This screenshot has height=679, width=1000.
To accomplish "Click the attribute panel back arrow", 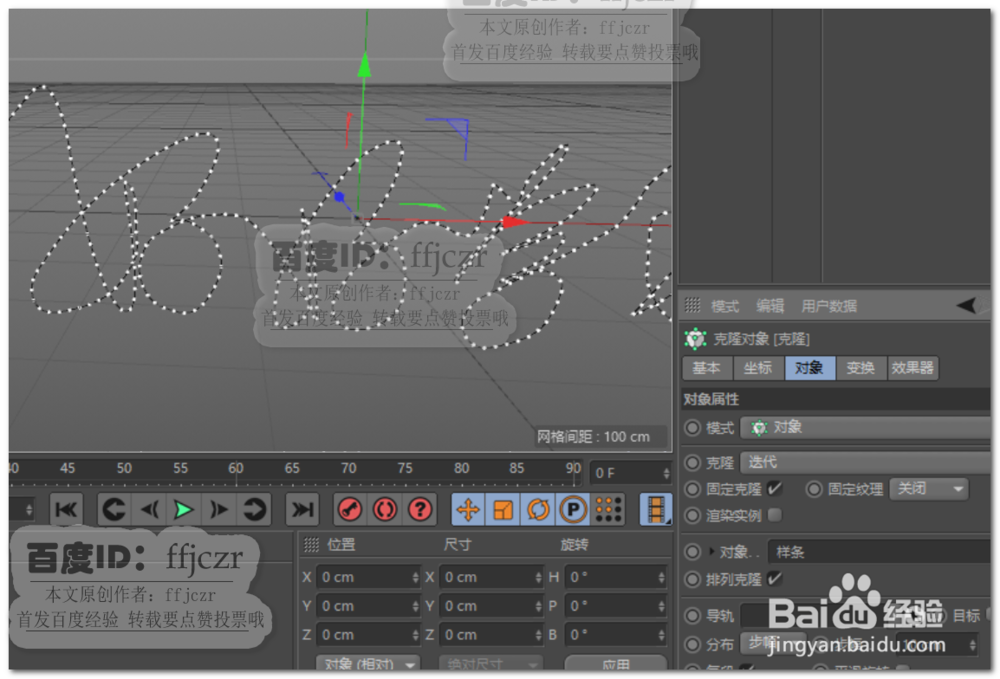I will coord(967,305).
